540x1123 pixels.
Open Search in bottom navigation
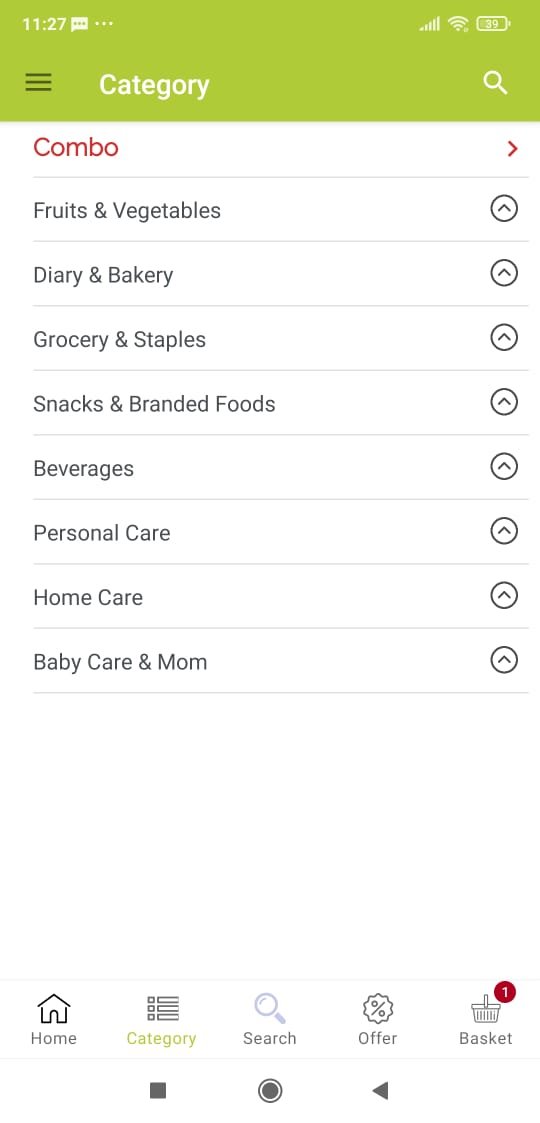coord(269,1019)
